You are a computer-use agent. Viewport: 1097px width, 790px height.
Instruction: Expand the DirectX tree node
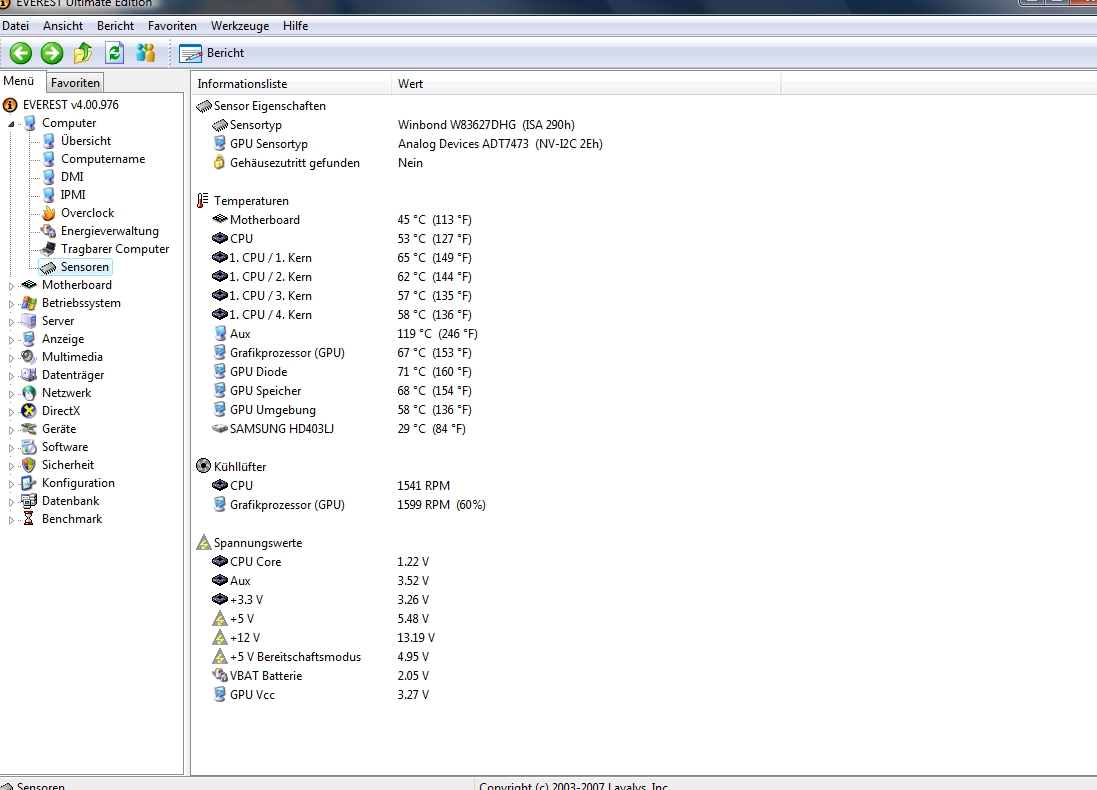[x=11, y=411]
